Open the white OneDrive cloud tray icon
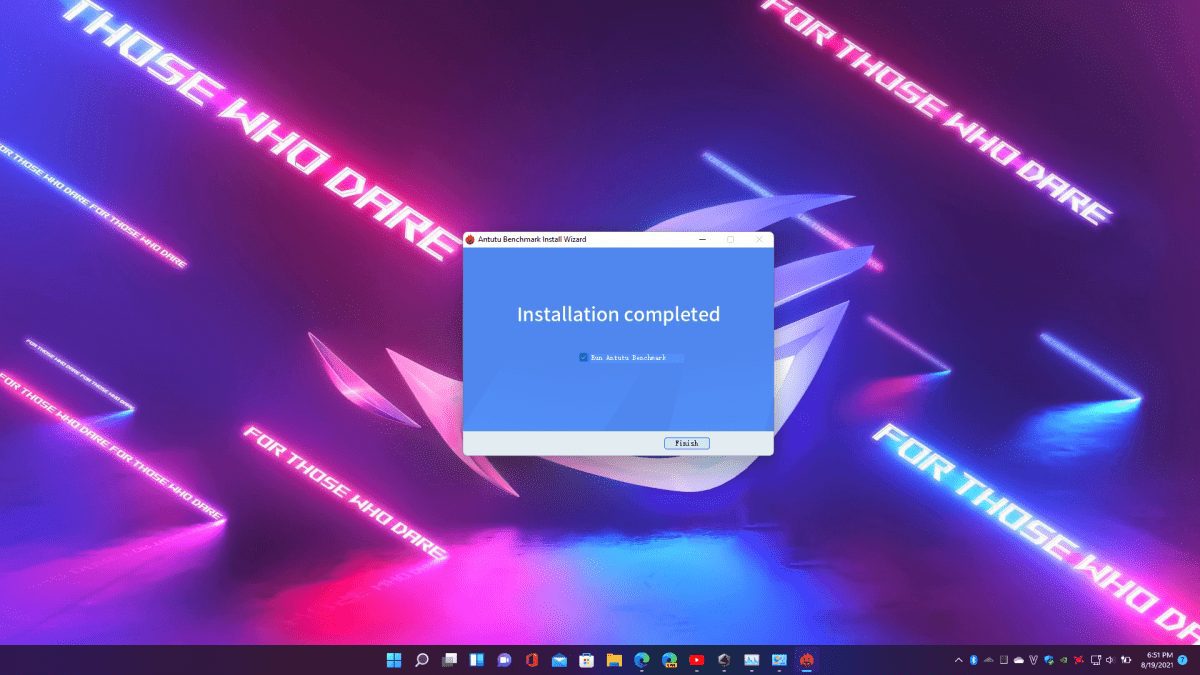Viewport: 1200px width, 675px height. 1019,660
